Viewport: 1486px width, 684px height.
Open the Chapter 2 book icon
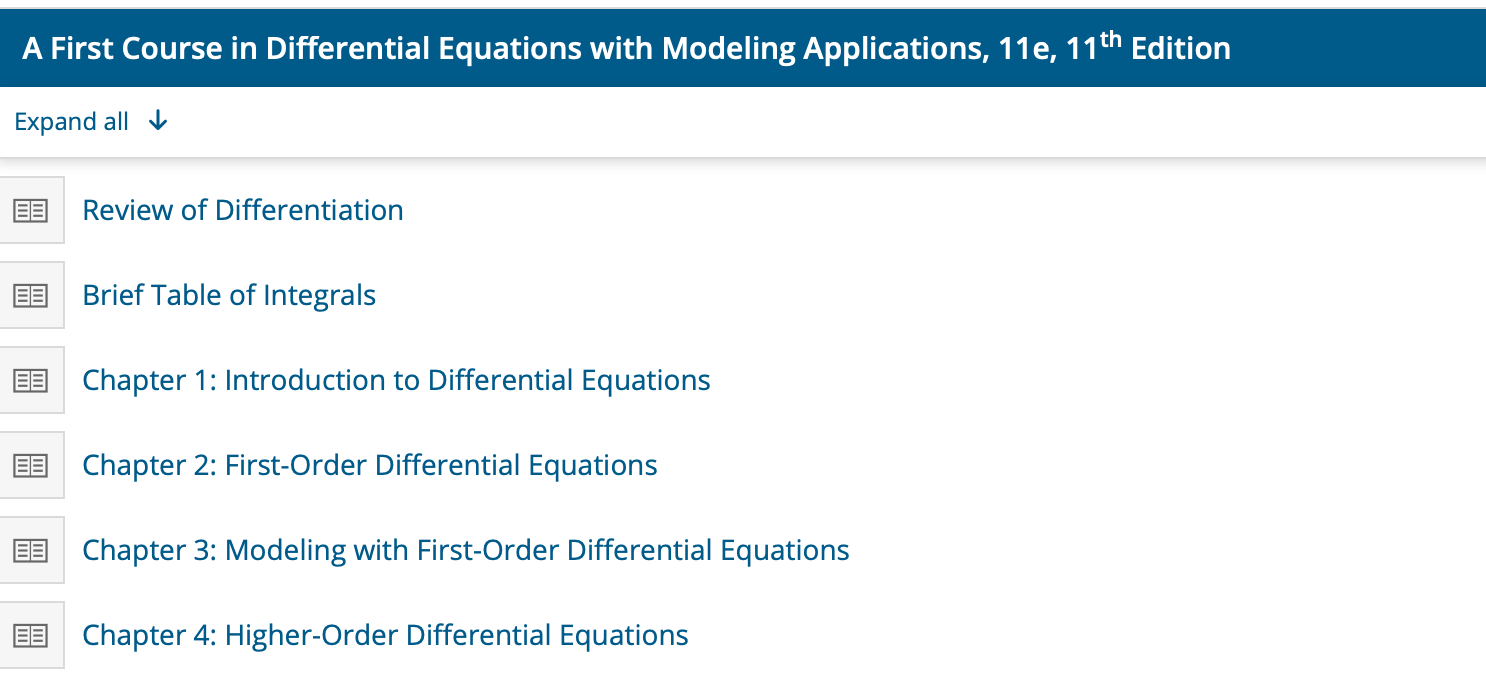pyautogui.click(x=32, y=465)
